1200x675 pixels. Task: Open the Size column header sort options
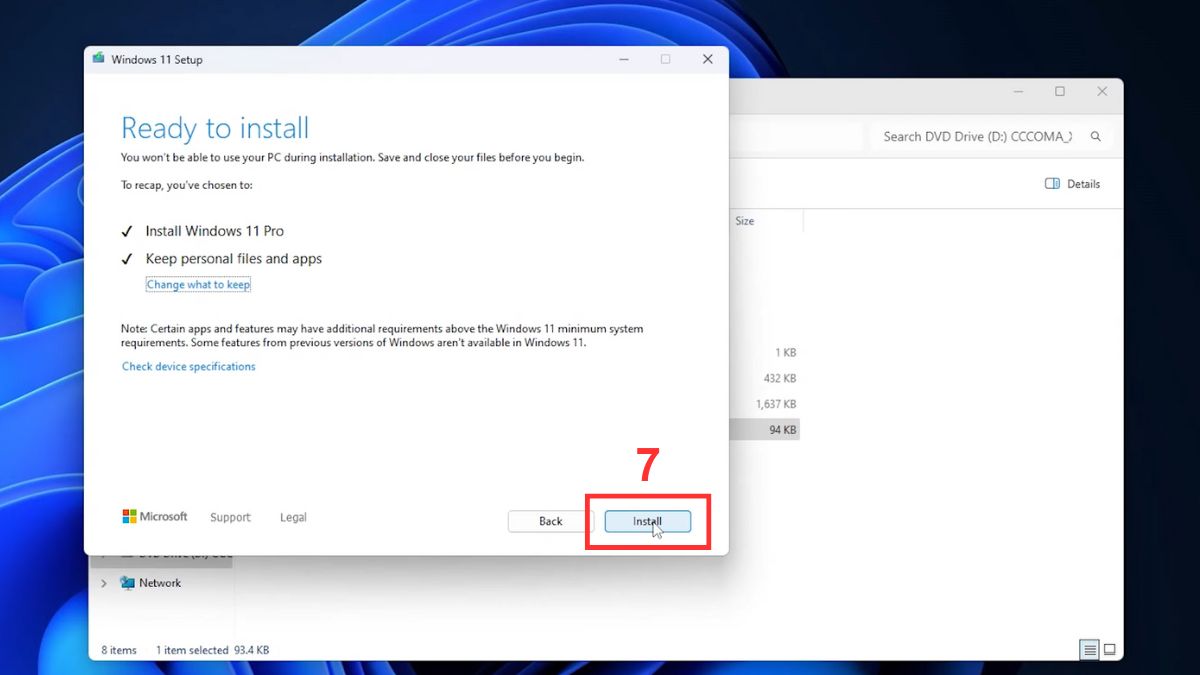tap(745, 220)
